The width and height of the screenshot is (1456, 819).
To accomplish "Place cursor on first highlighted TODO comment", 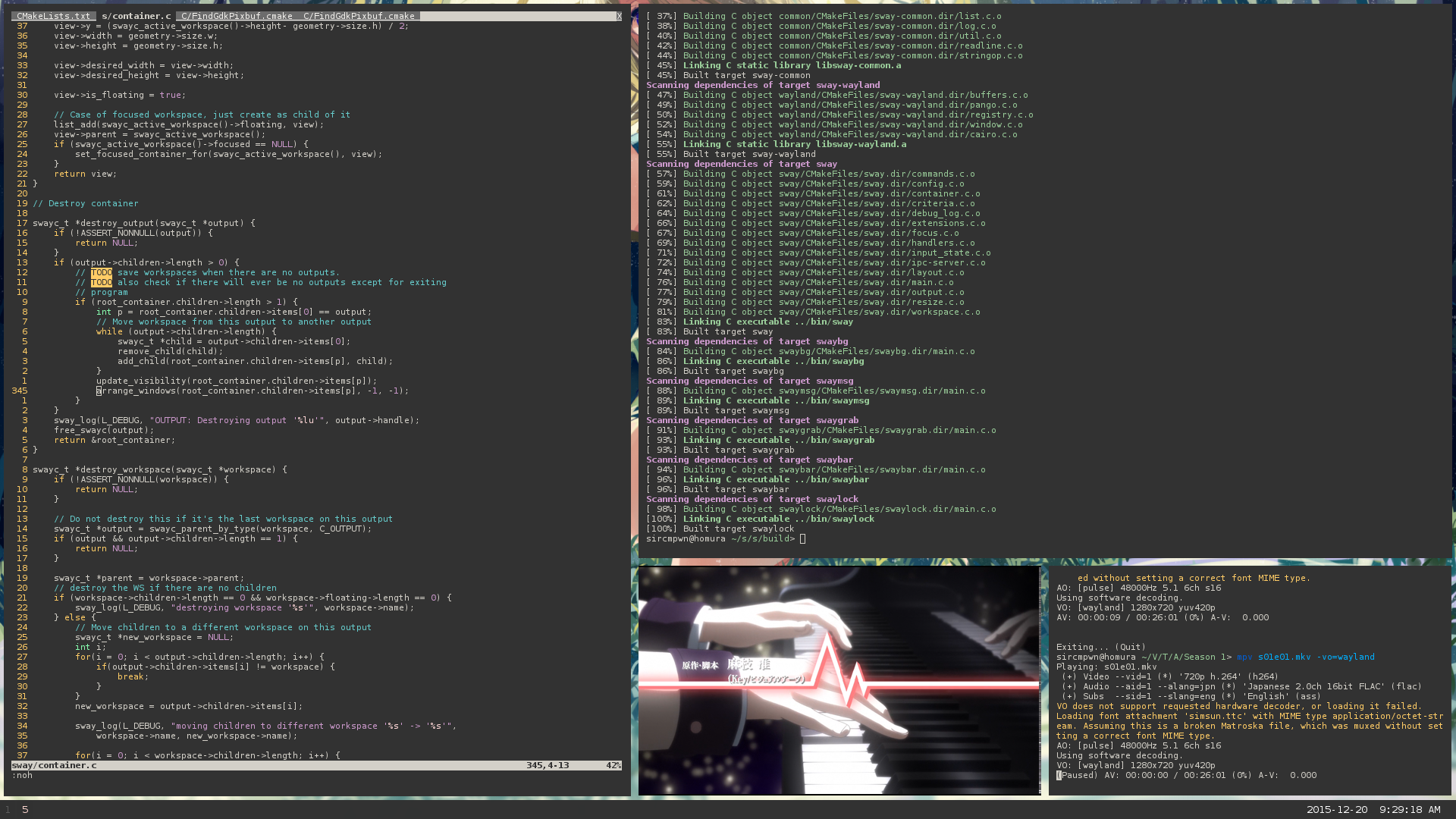I will coord(102,272).
